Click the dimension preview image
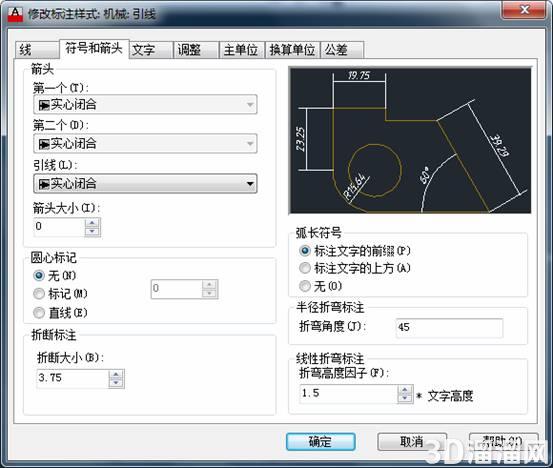This screenshot has width=553, height=468. (x=410, y=140)
